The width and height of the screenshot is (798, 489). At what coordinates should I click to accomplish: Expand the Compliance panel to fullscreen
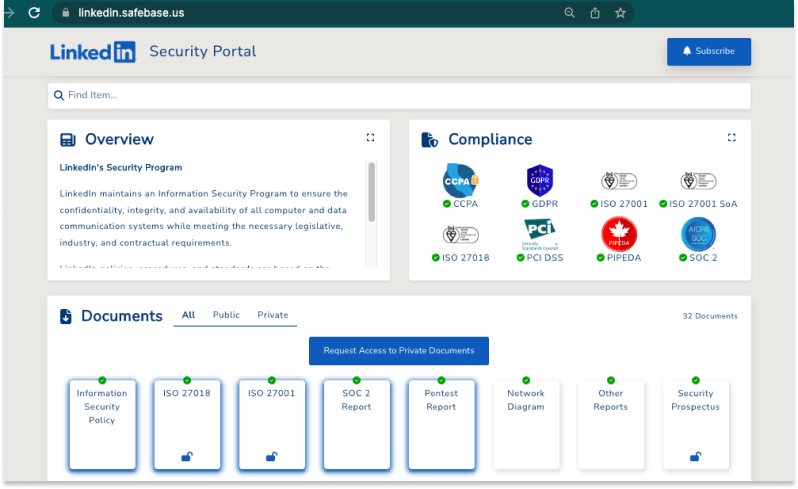[x=732, y=137]
